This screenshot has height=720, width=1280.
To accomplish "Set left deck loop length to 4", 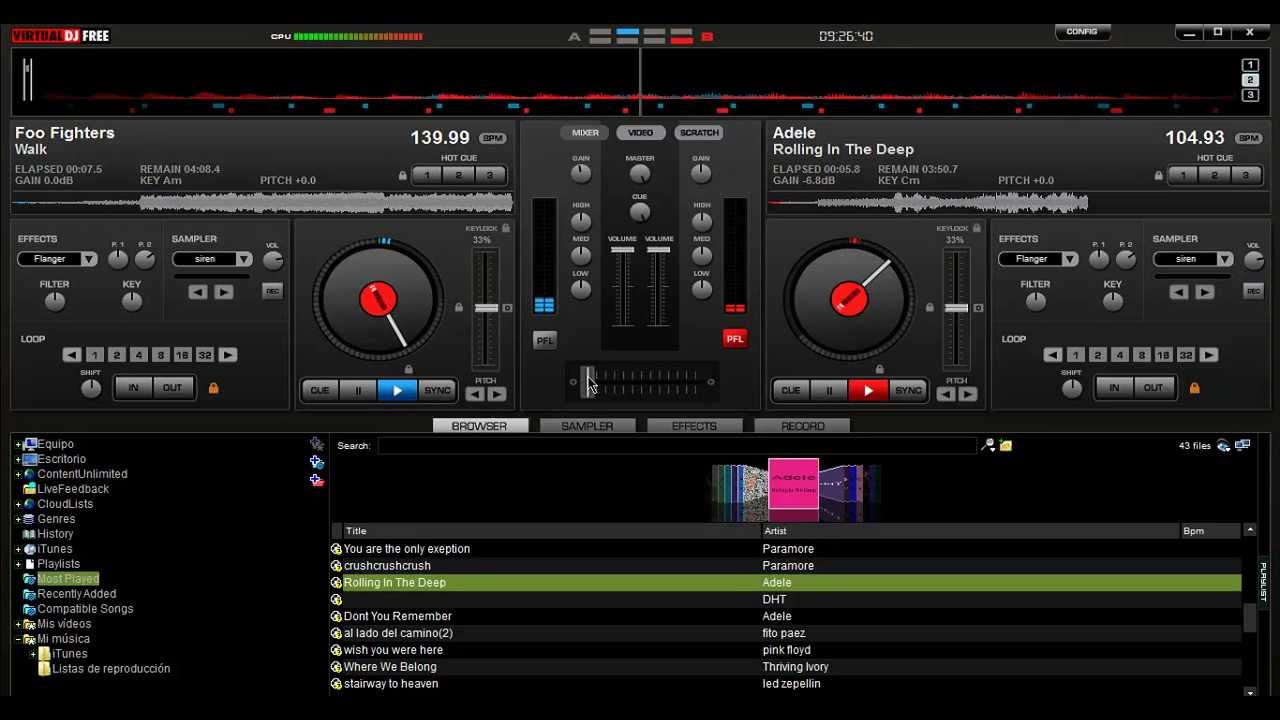I will (x=138, y=355).
